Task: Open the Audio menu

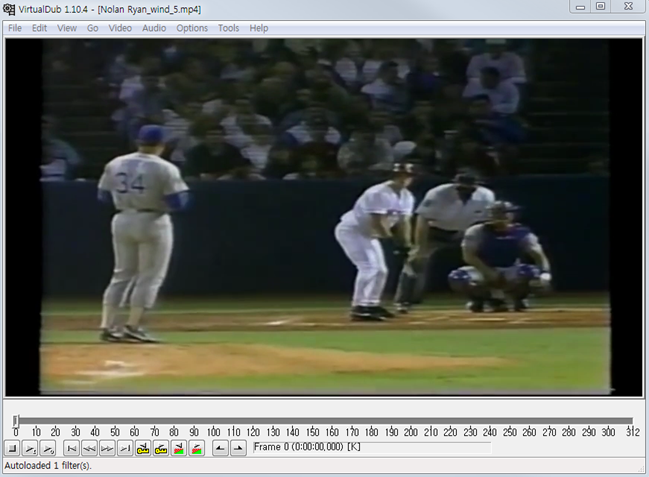Action: 154,28
